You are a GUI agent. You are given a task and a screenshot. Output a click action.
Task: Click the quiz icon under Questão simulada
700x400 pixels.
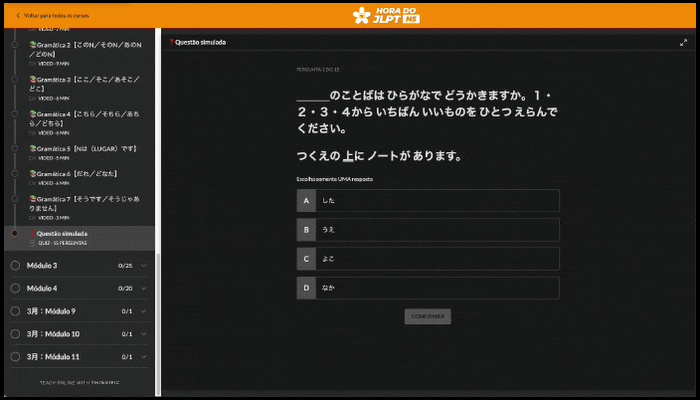[x=32, y=243]
